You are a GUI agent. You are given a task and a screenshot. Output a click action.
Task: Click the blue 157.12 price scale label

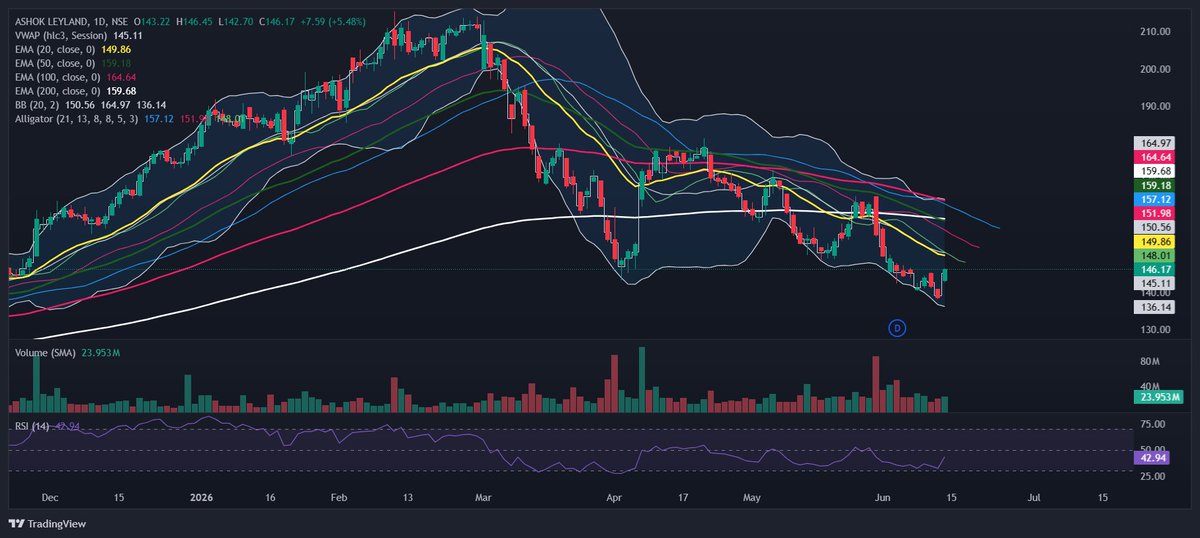coord(1156,199)
